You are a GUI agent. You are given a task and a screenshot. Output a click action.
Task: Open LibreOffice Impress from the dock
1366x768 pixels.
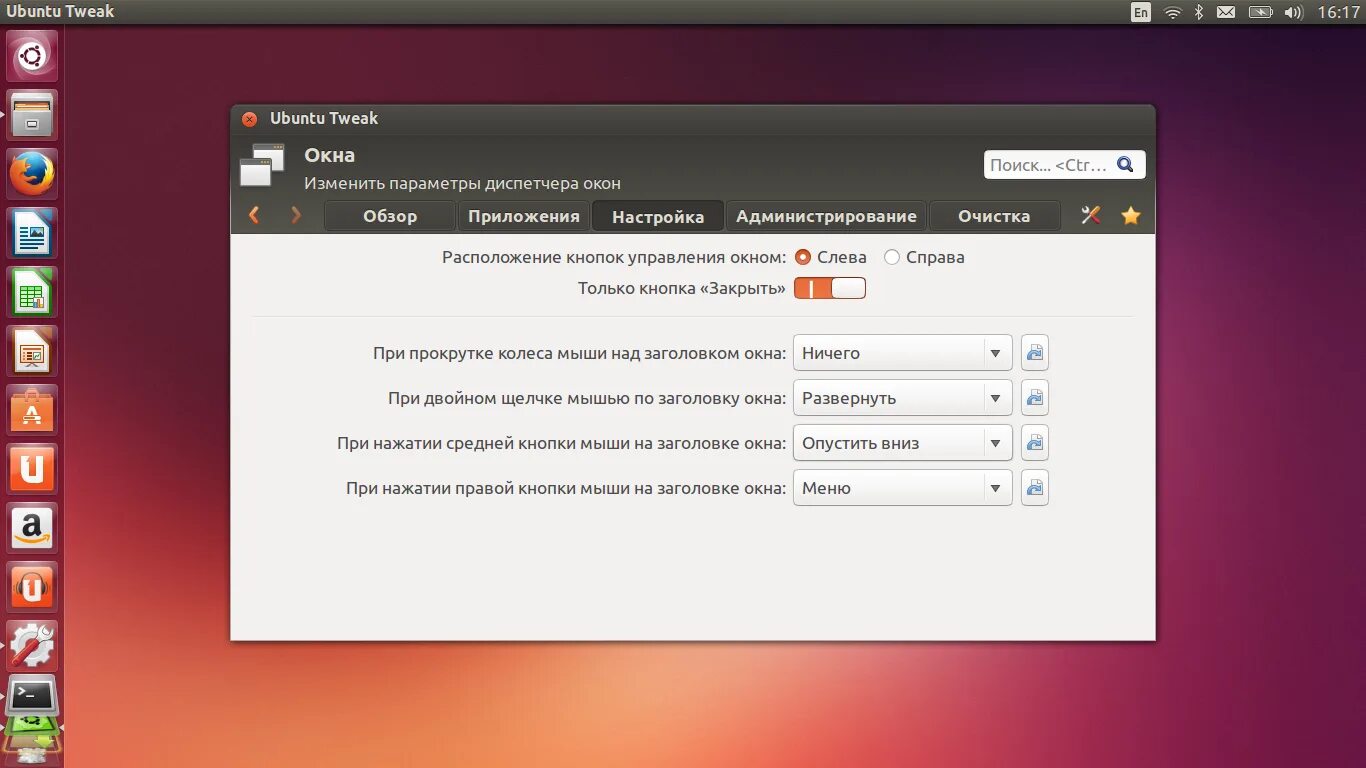click(32, 351)
